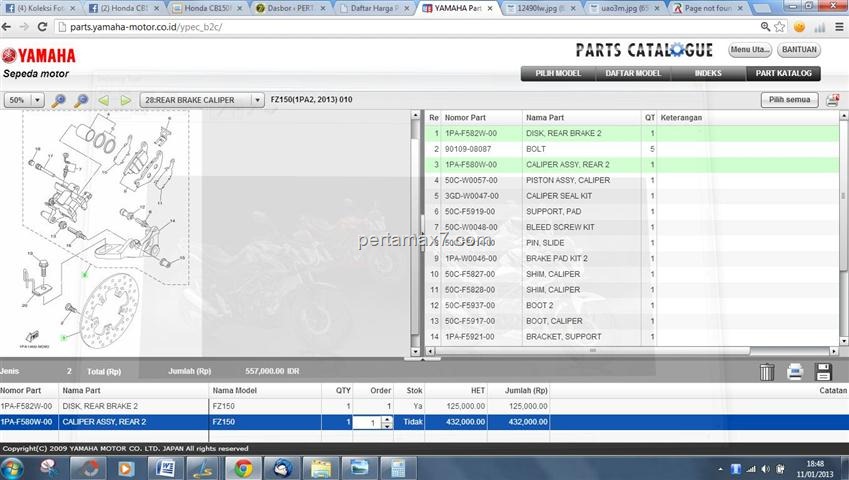Save the order list with floppy disk icon
This screenshot has height=480, width=849.
(x=824, y=372)
